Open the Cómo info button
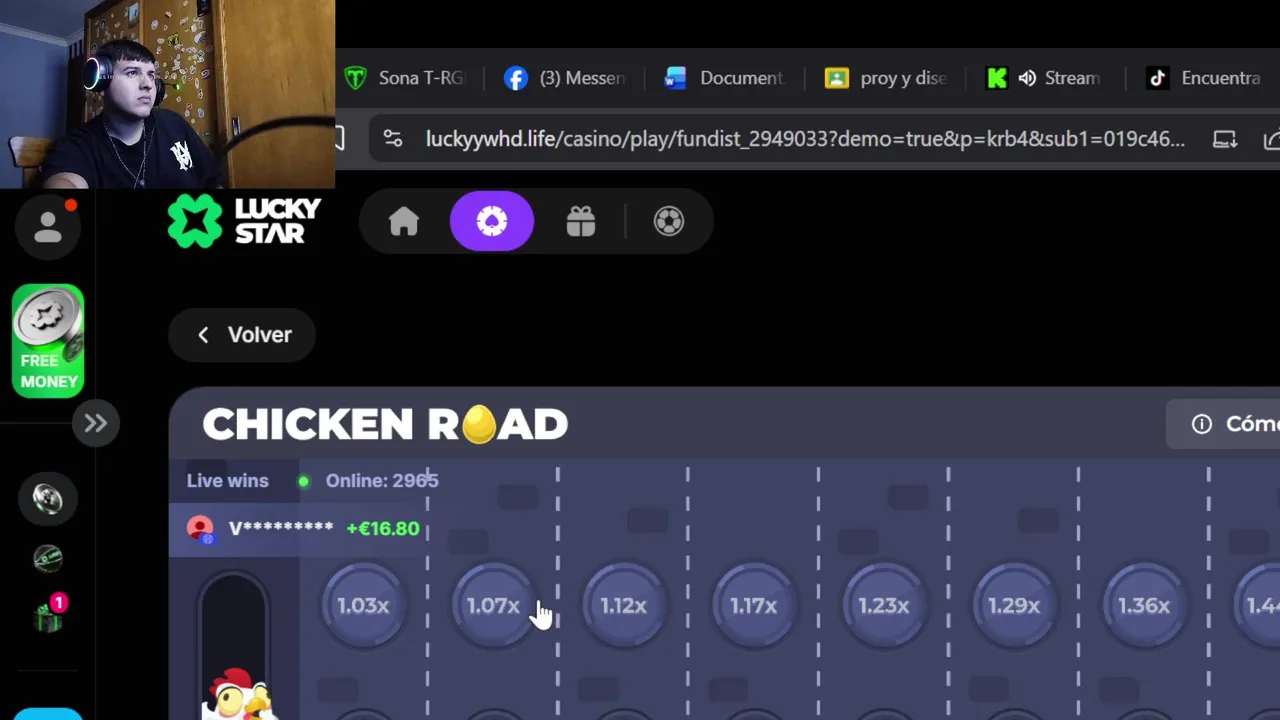1280x720 pixels. (x=1223, y=424)
